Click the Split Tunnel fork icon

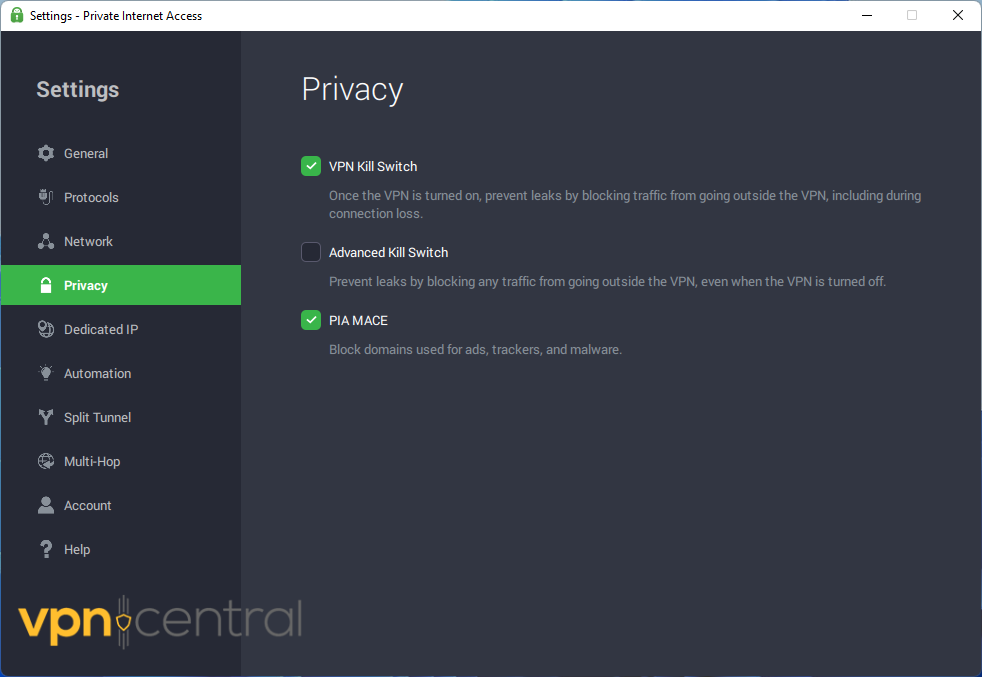[46, 417]
